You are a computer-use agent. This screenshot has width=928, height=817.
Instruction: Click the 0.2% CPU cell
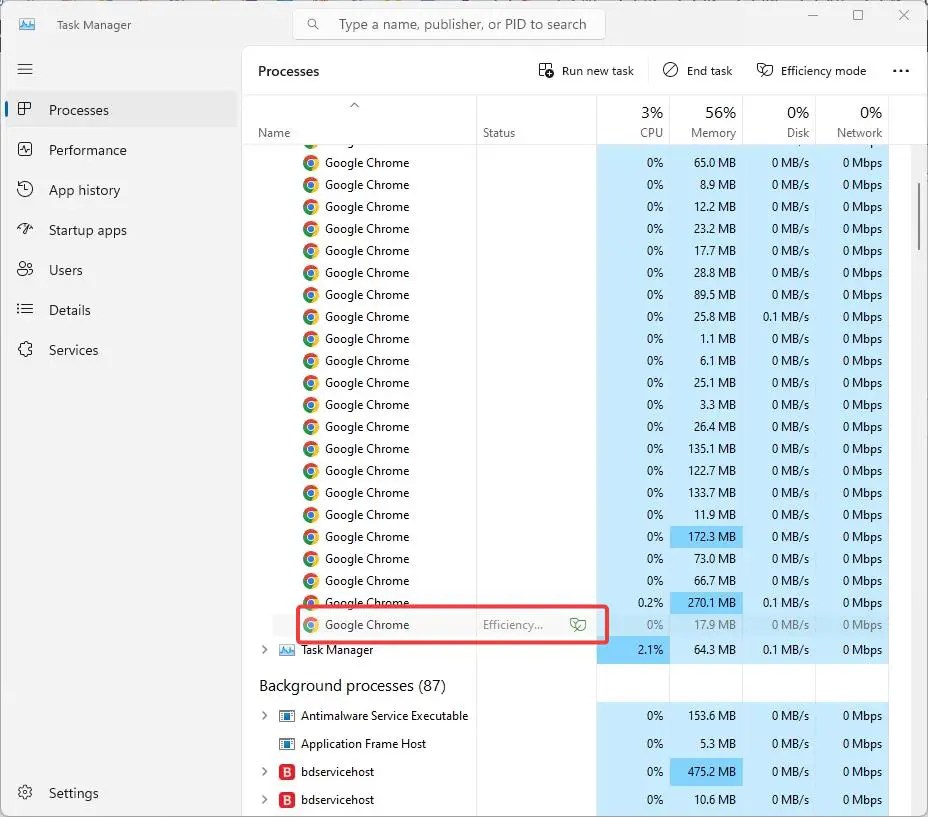coord(633,603)
